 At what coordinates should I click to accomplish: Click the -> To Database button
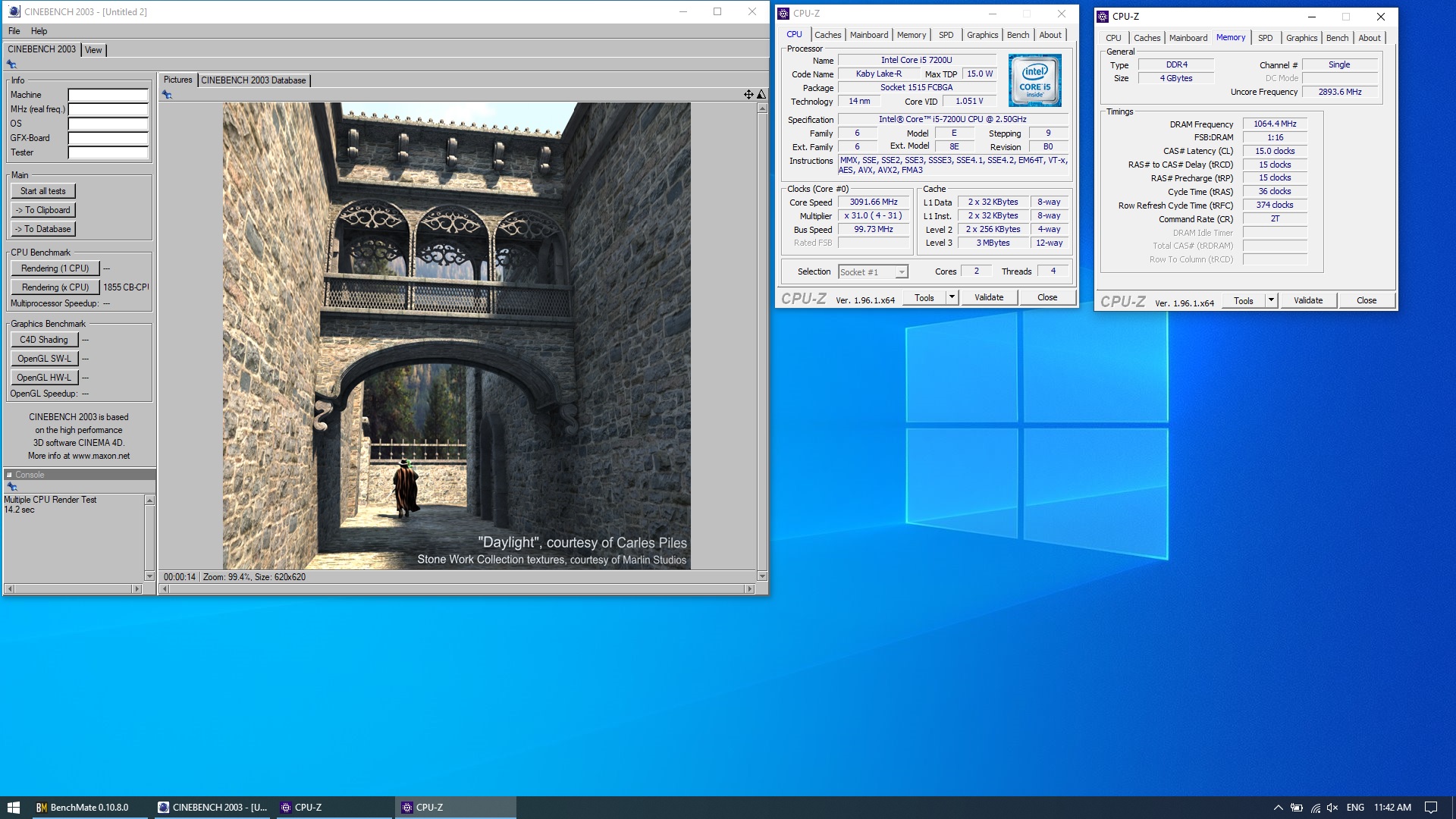43,229
